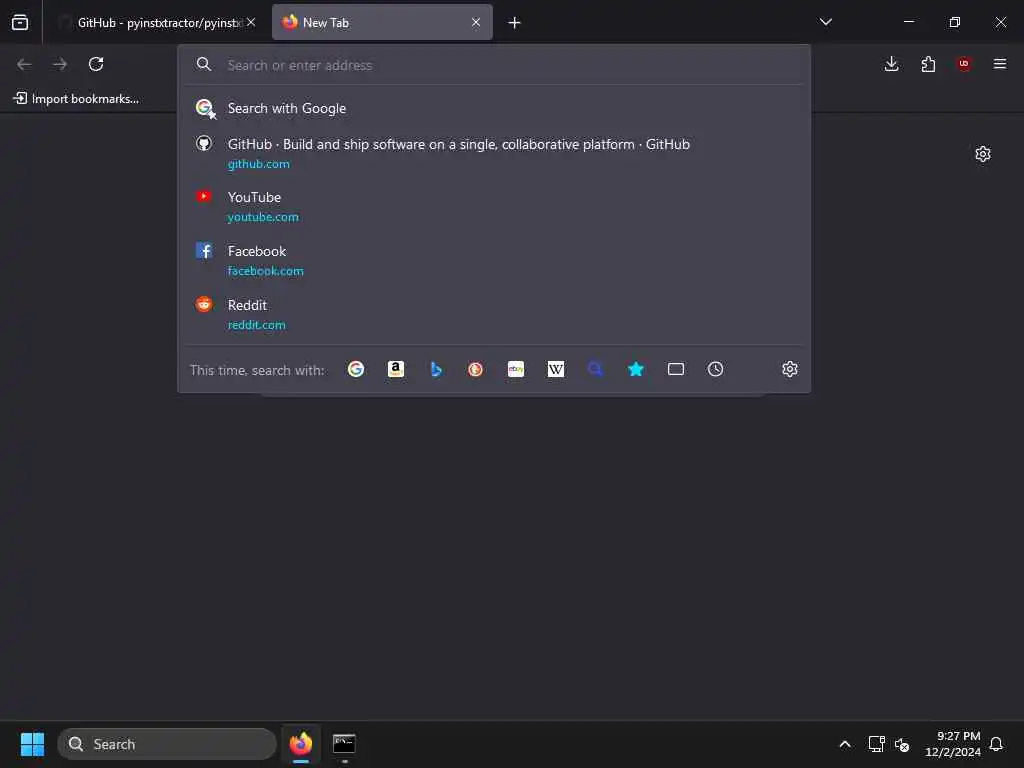
Task: Close the New Tab tab
Action: tap(476, 23)
